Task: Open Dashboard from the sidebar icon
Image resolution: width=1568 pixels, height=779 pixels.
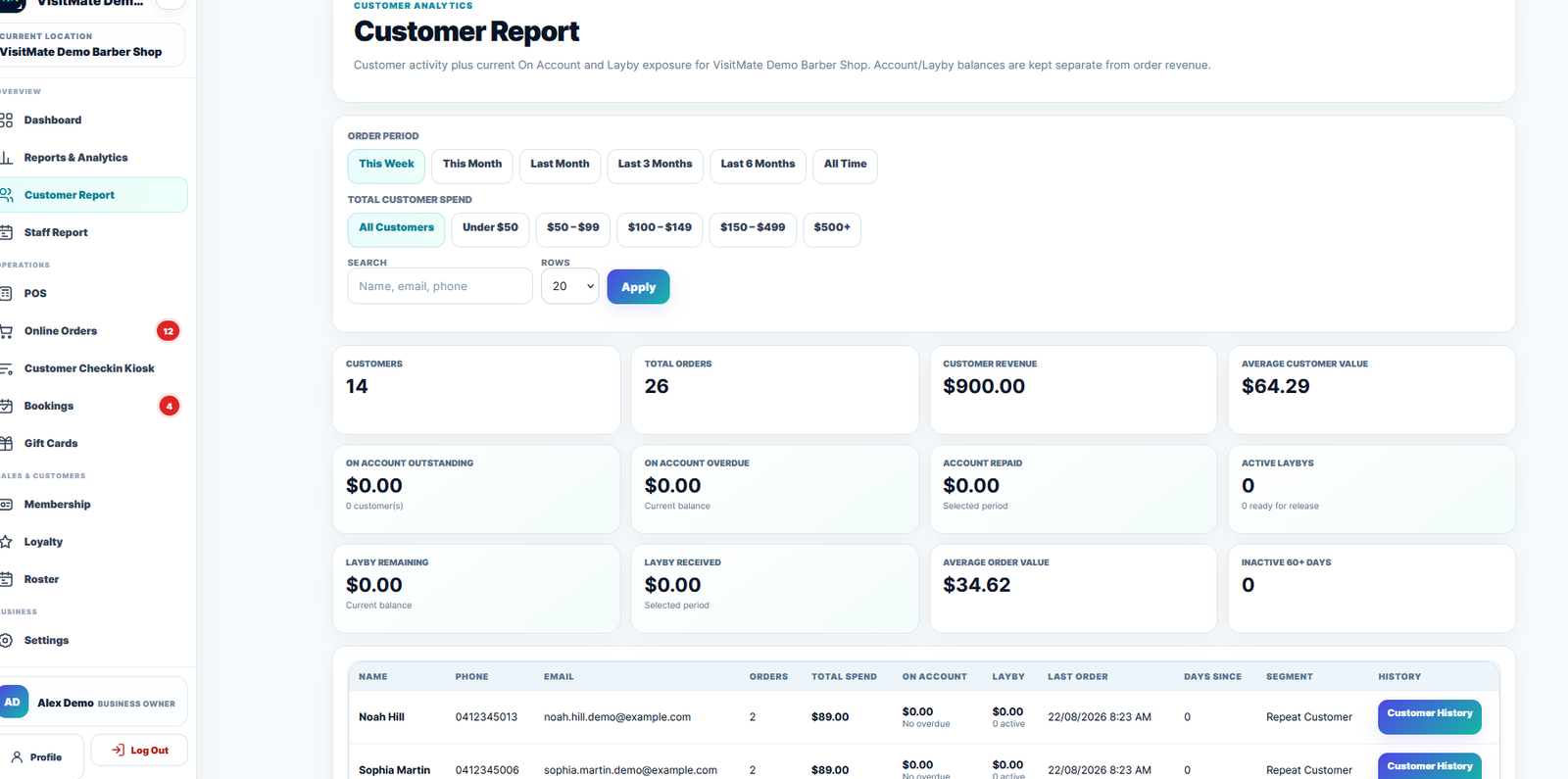Action: coord(6,121)
